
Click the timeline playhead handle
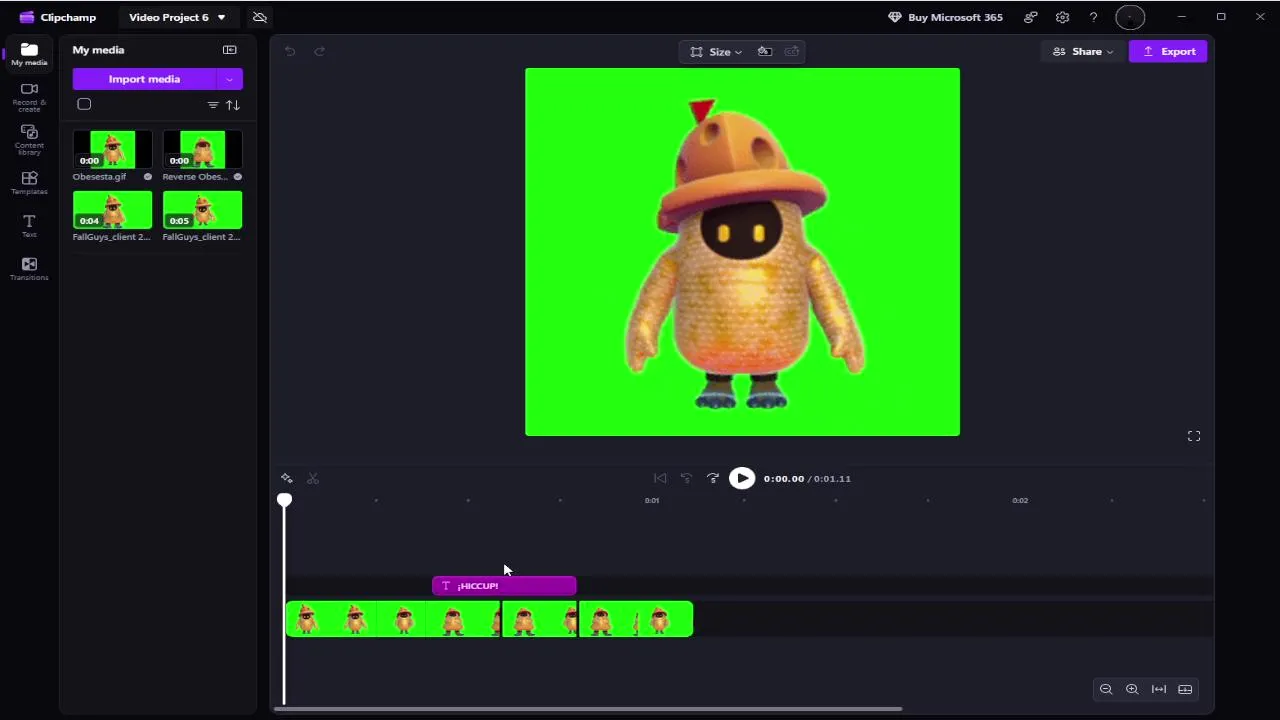point(284,500)
